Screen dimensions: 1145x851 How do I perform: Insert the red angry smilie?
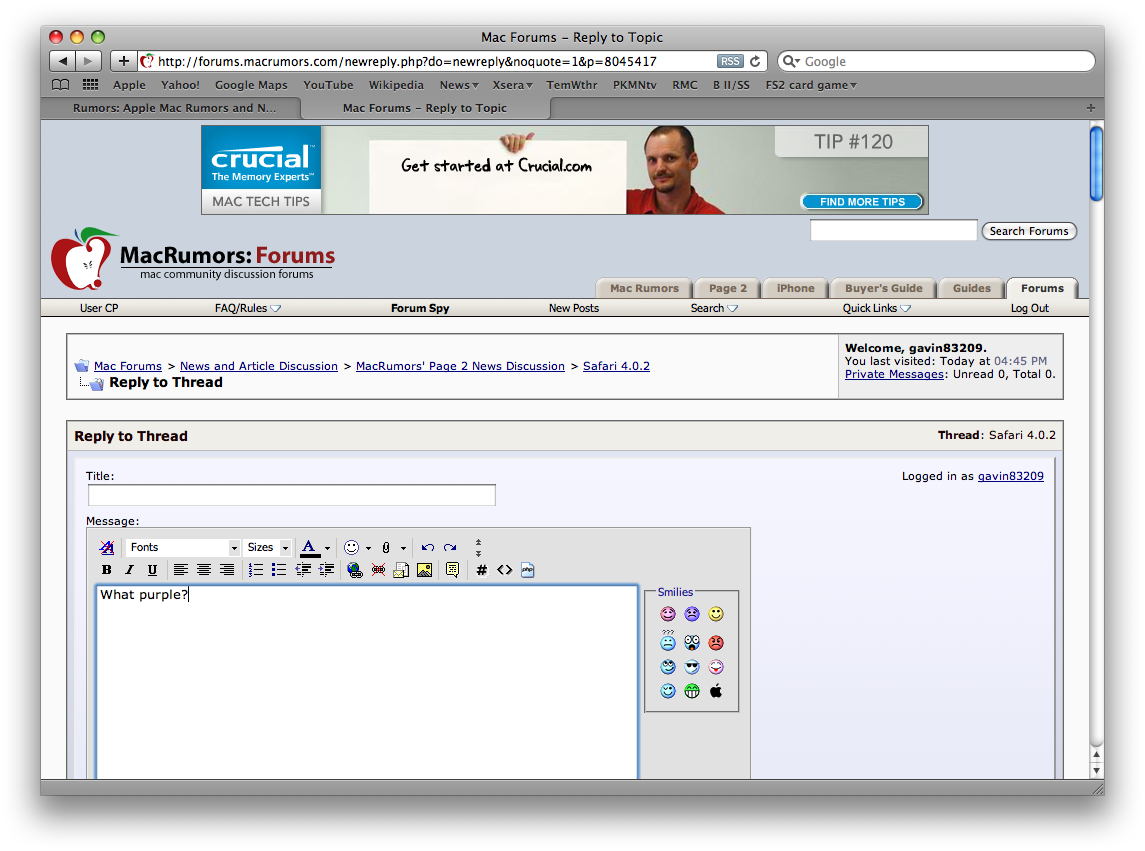716,643
